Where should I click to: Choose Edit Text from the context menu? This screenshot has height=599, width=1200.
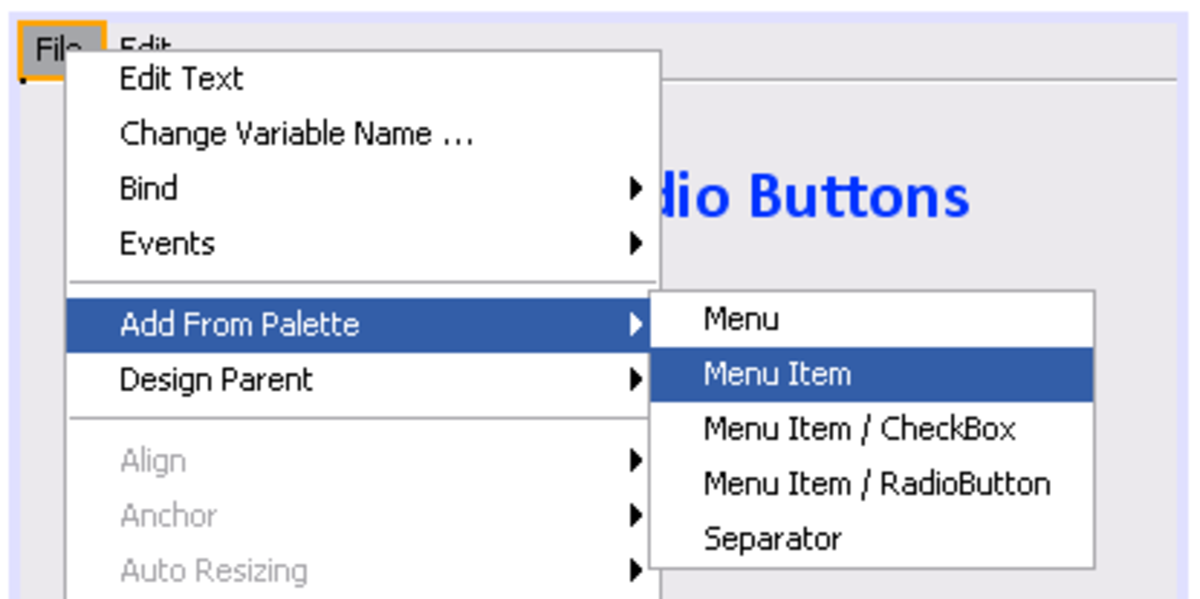181,79
